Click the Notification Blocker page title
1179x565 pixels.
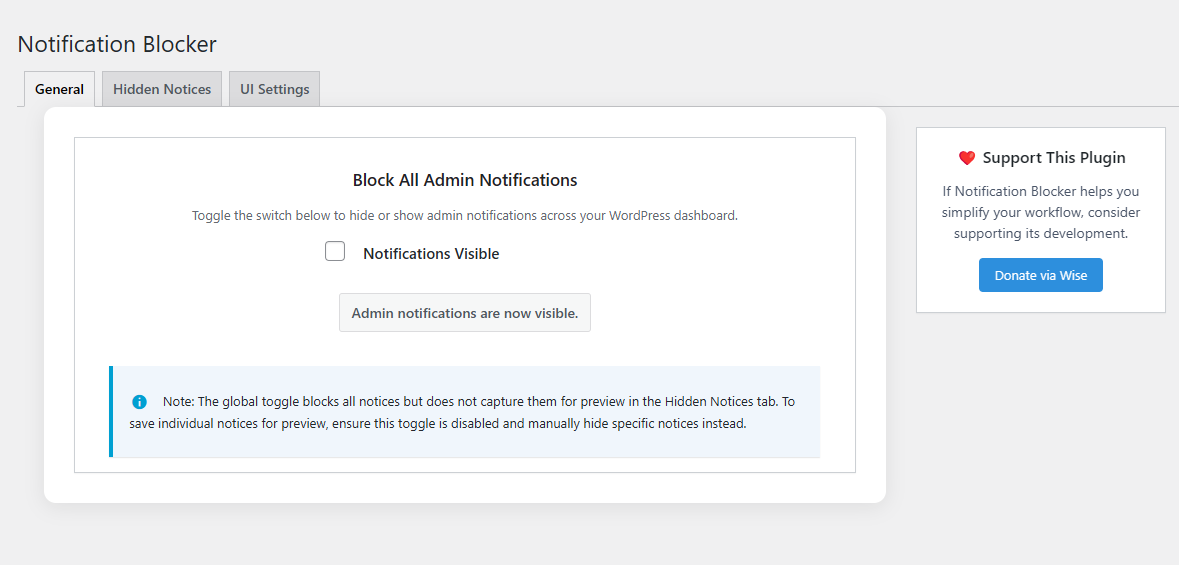pyautogui.click(x=117, y=44)
